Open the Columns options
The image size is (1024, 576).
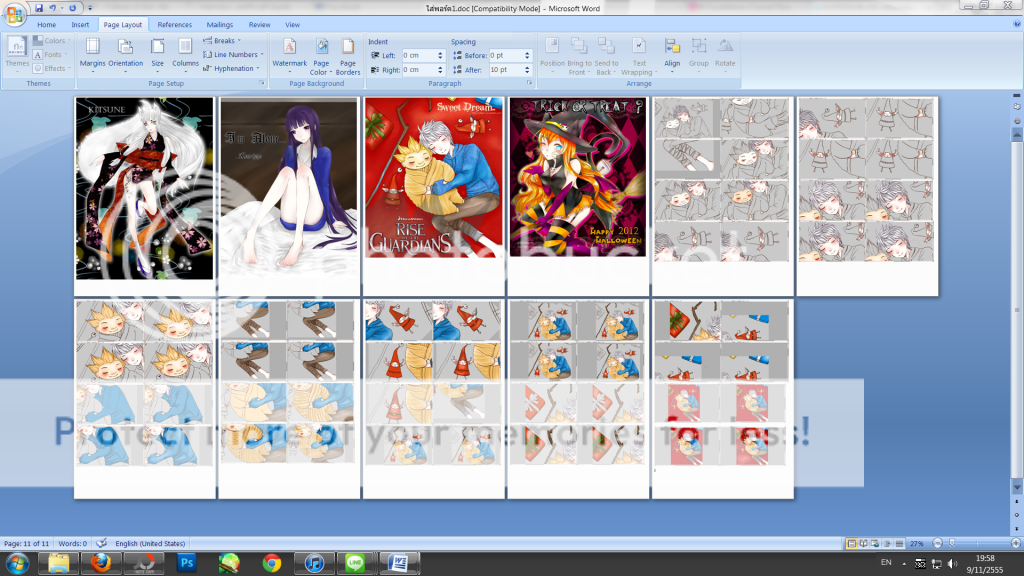(185, 54)
